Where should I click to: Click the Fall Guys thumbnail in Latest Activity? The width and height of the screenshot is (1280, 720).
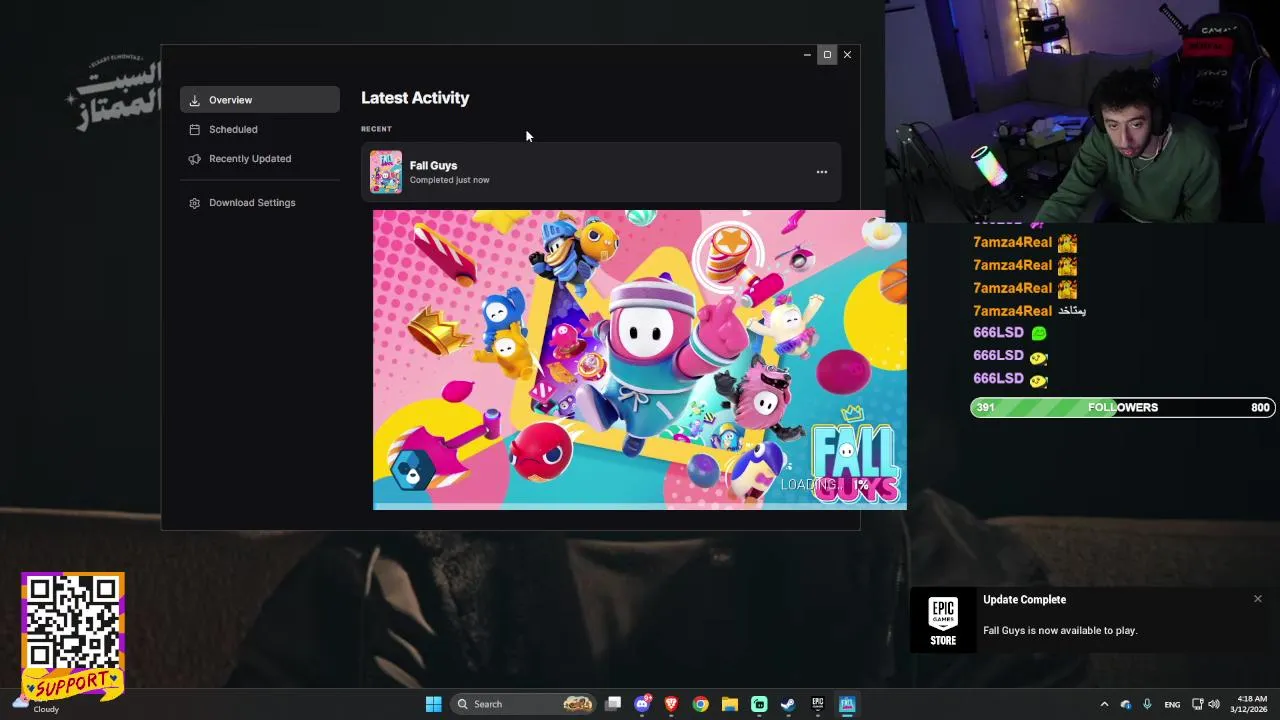[x=386, y=172]
